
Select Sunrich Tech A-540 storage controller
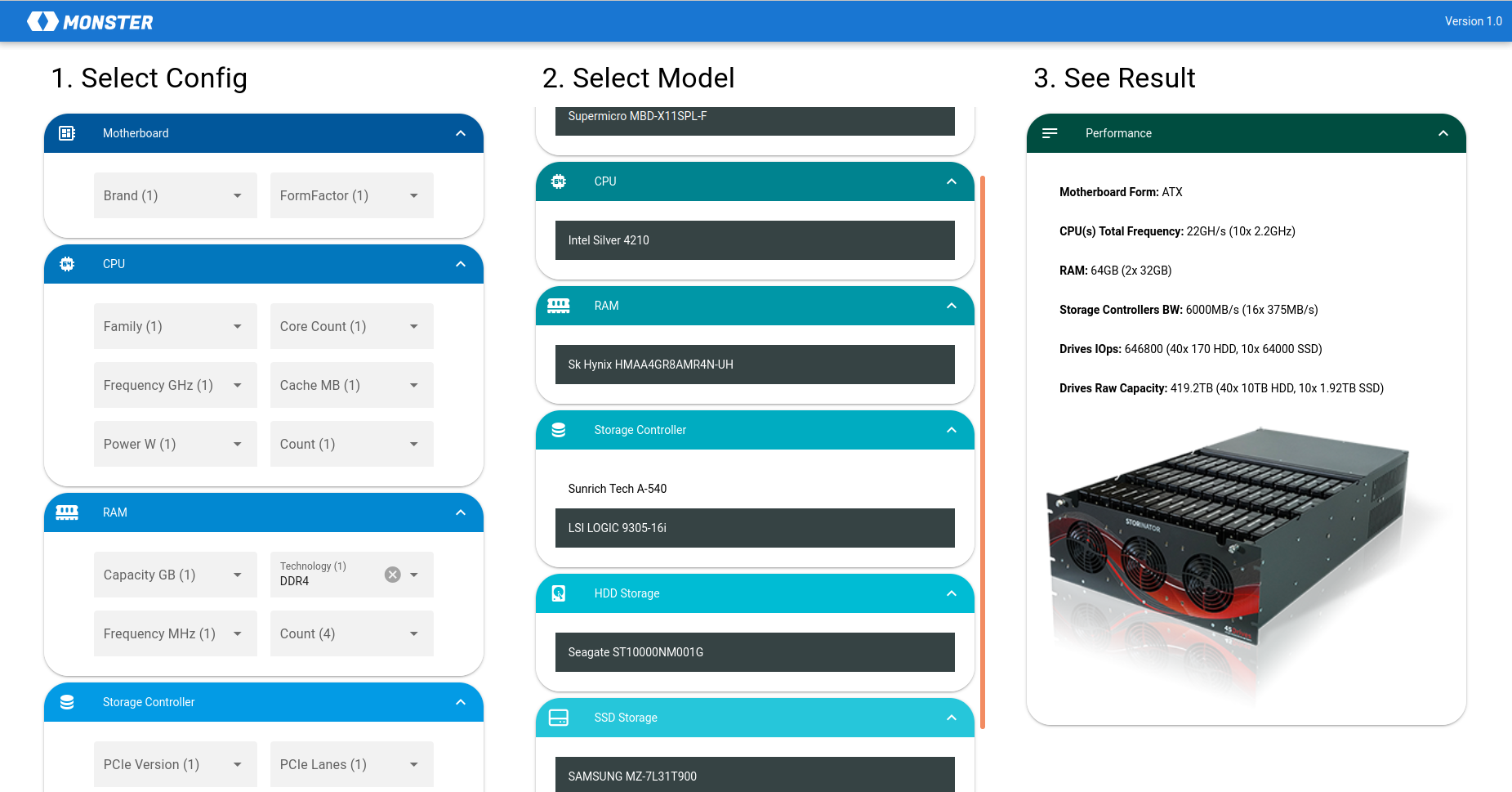755,489
